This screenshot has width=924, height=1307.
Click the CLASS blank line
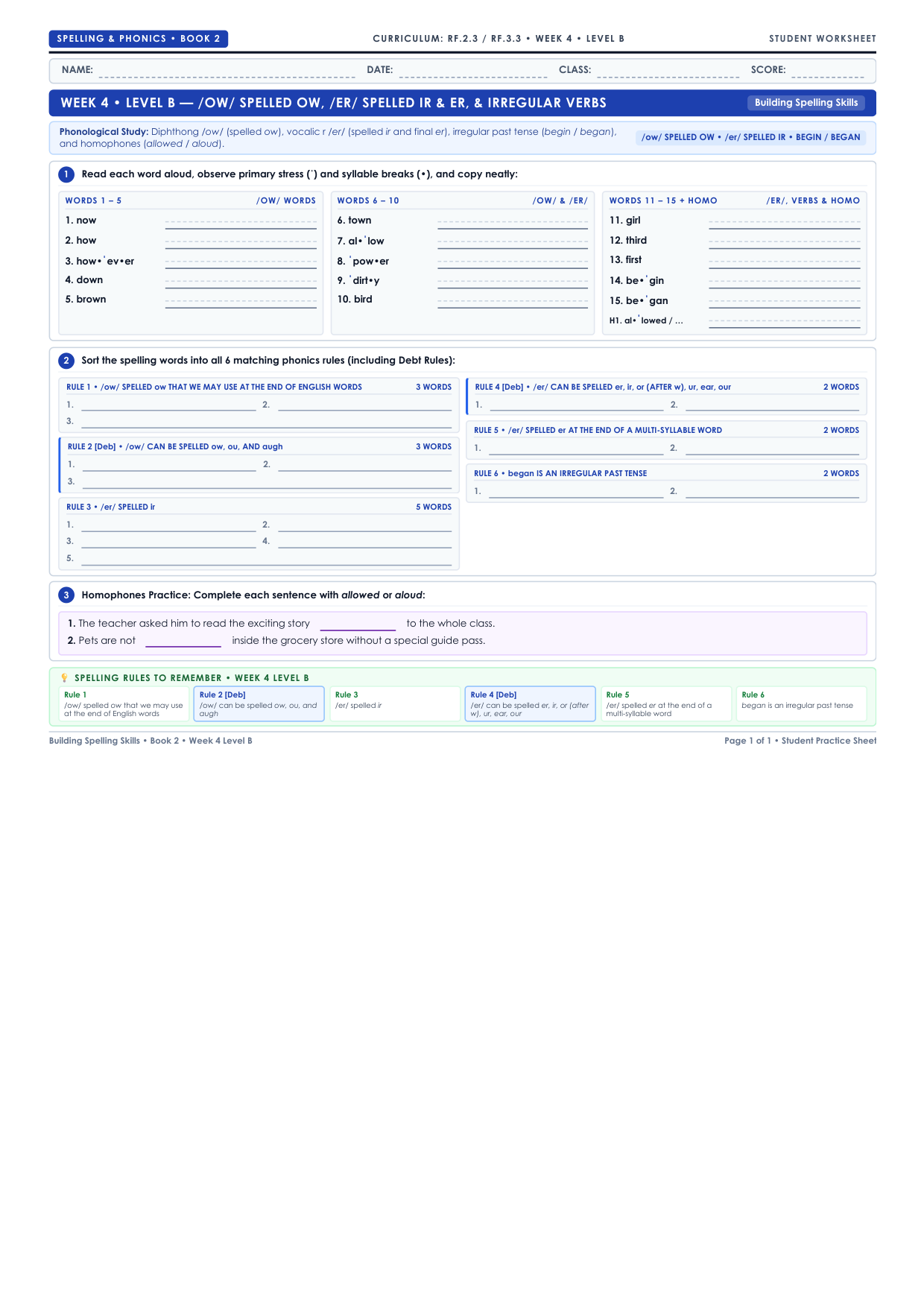[668, 72]
